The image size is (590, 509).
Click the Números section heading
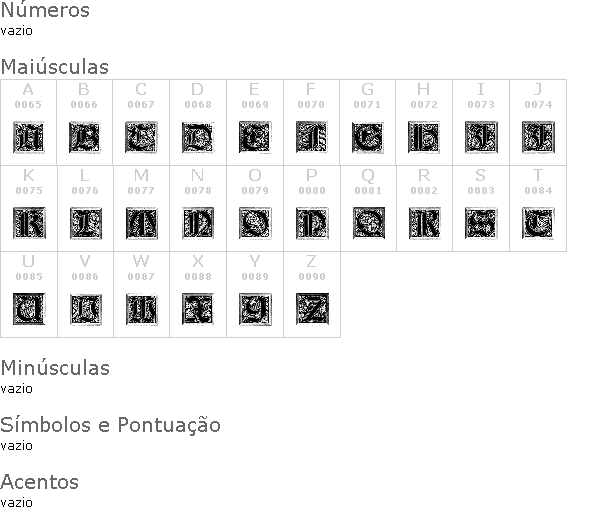click(45, 10)
